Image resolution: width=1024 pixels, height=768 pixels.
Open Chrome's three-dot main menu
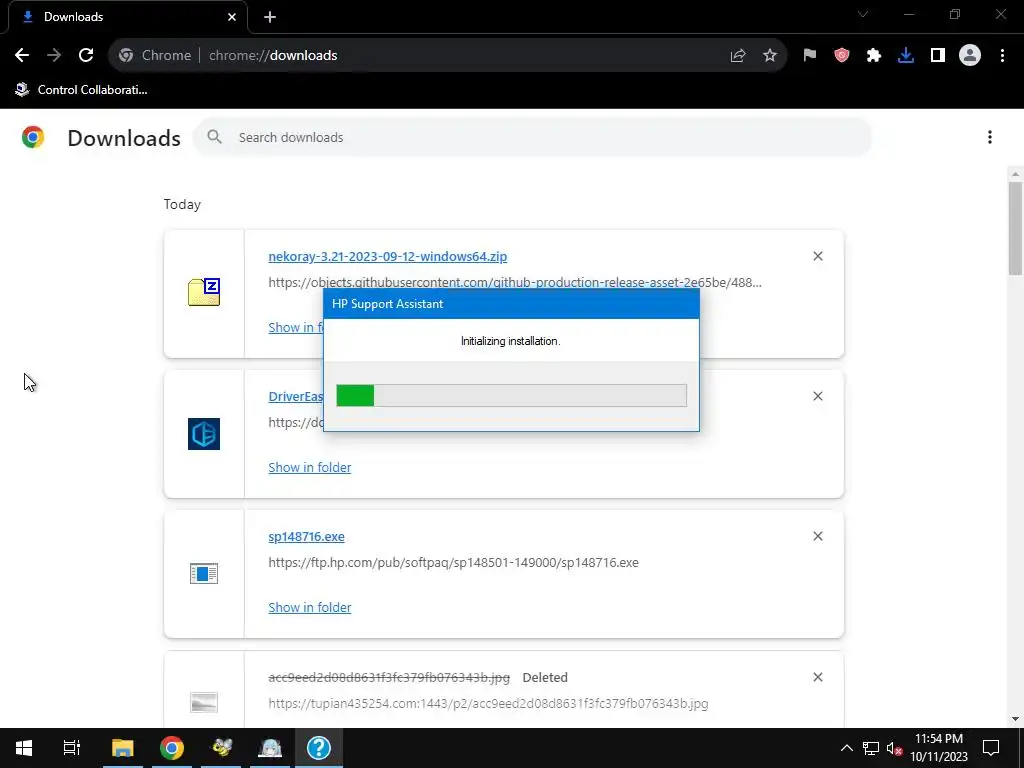[x=1002, y=56]
